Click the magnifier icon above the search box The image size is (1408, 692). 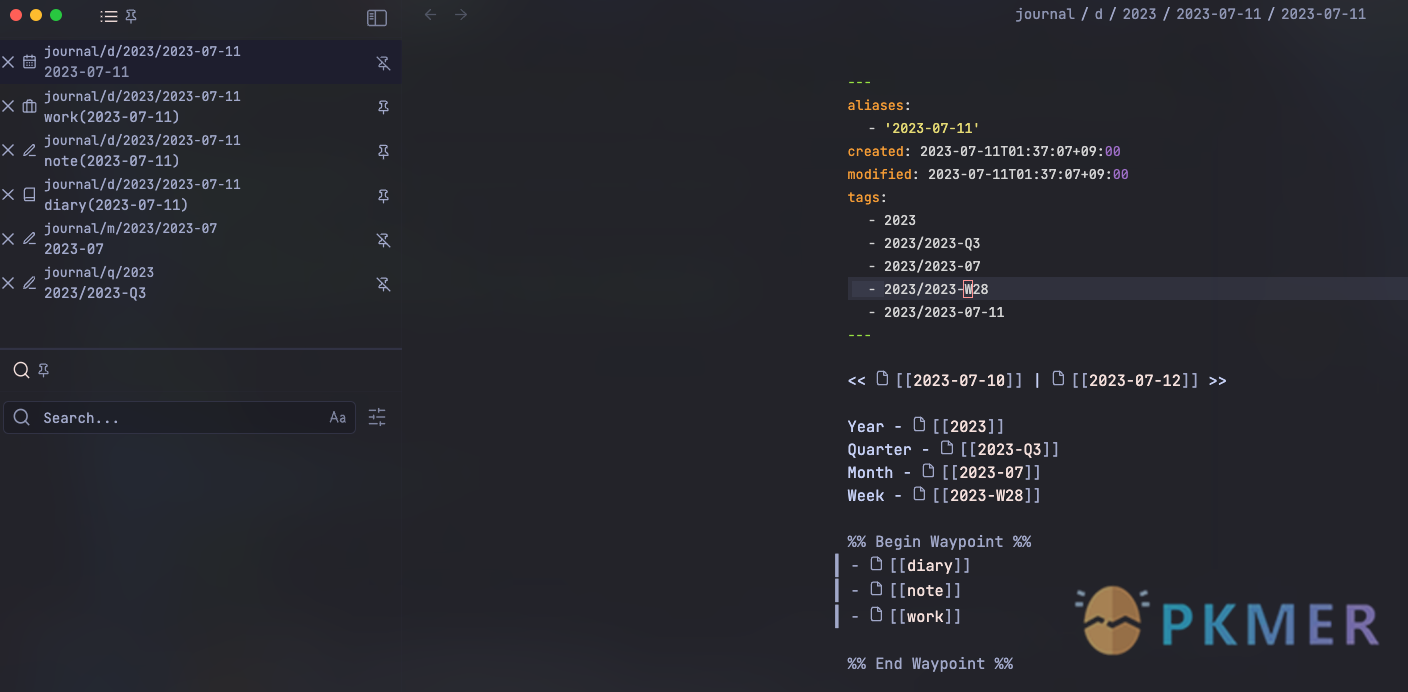20,369
